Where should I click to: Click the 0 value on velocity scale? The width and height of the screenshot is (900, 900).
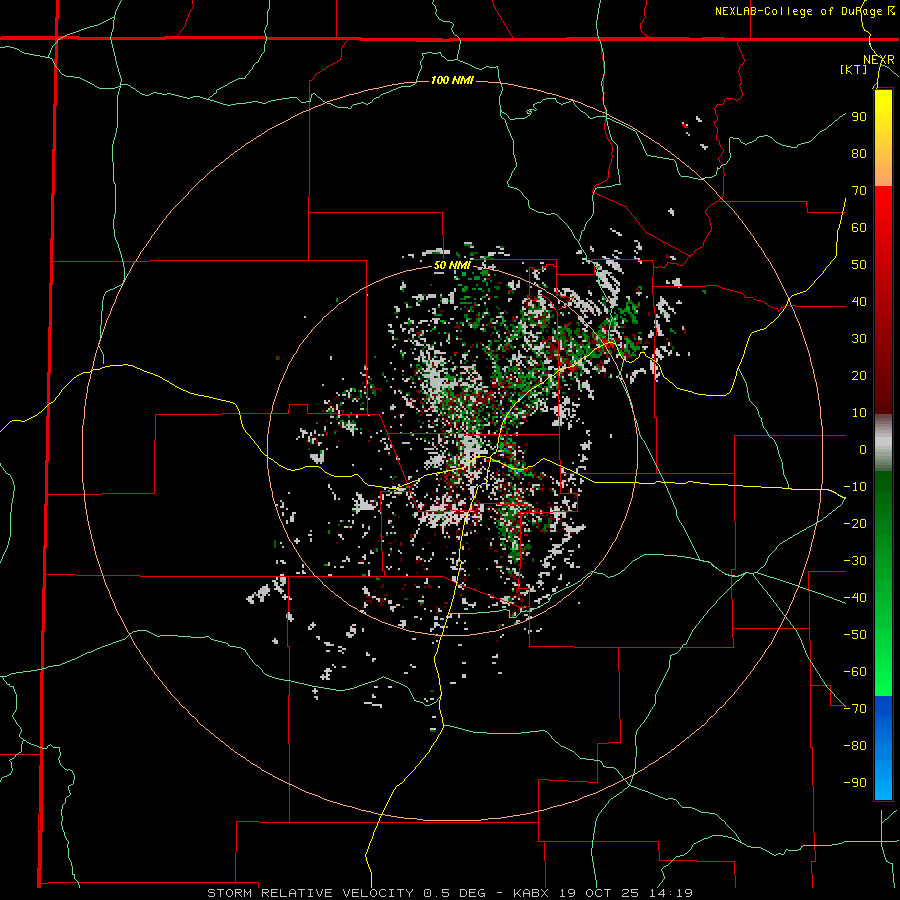pos(863,450)
